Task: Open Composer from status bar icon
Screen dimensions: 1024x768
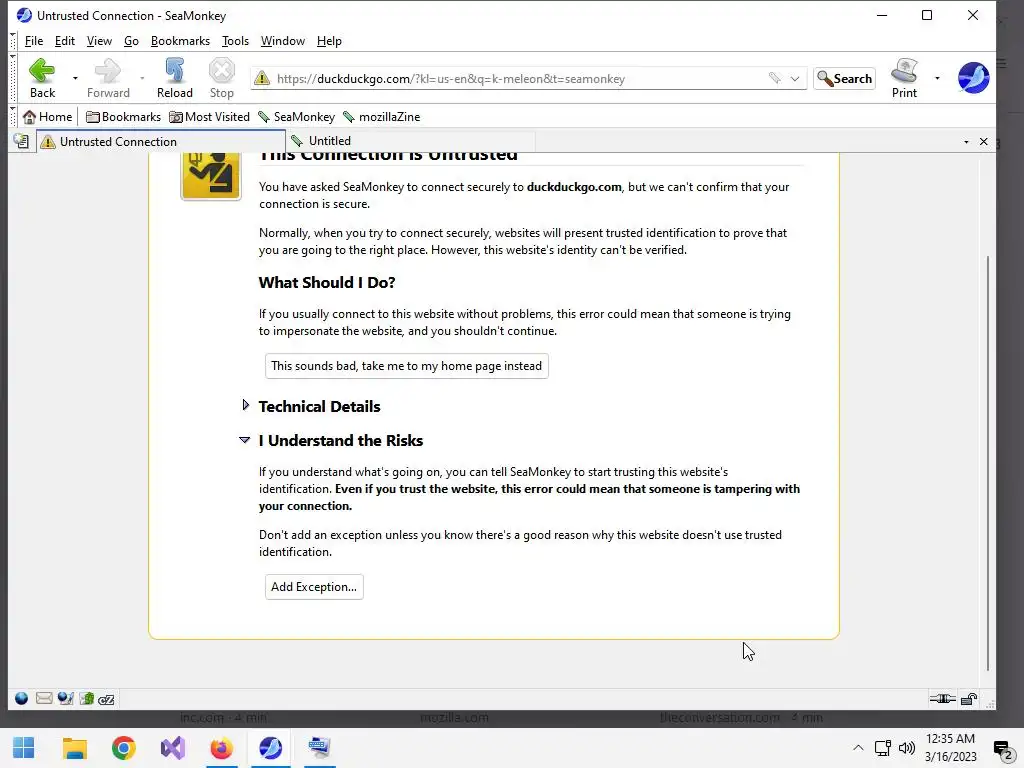Action: click(65, 699)
